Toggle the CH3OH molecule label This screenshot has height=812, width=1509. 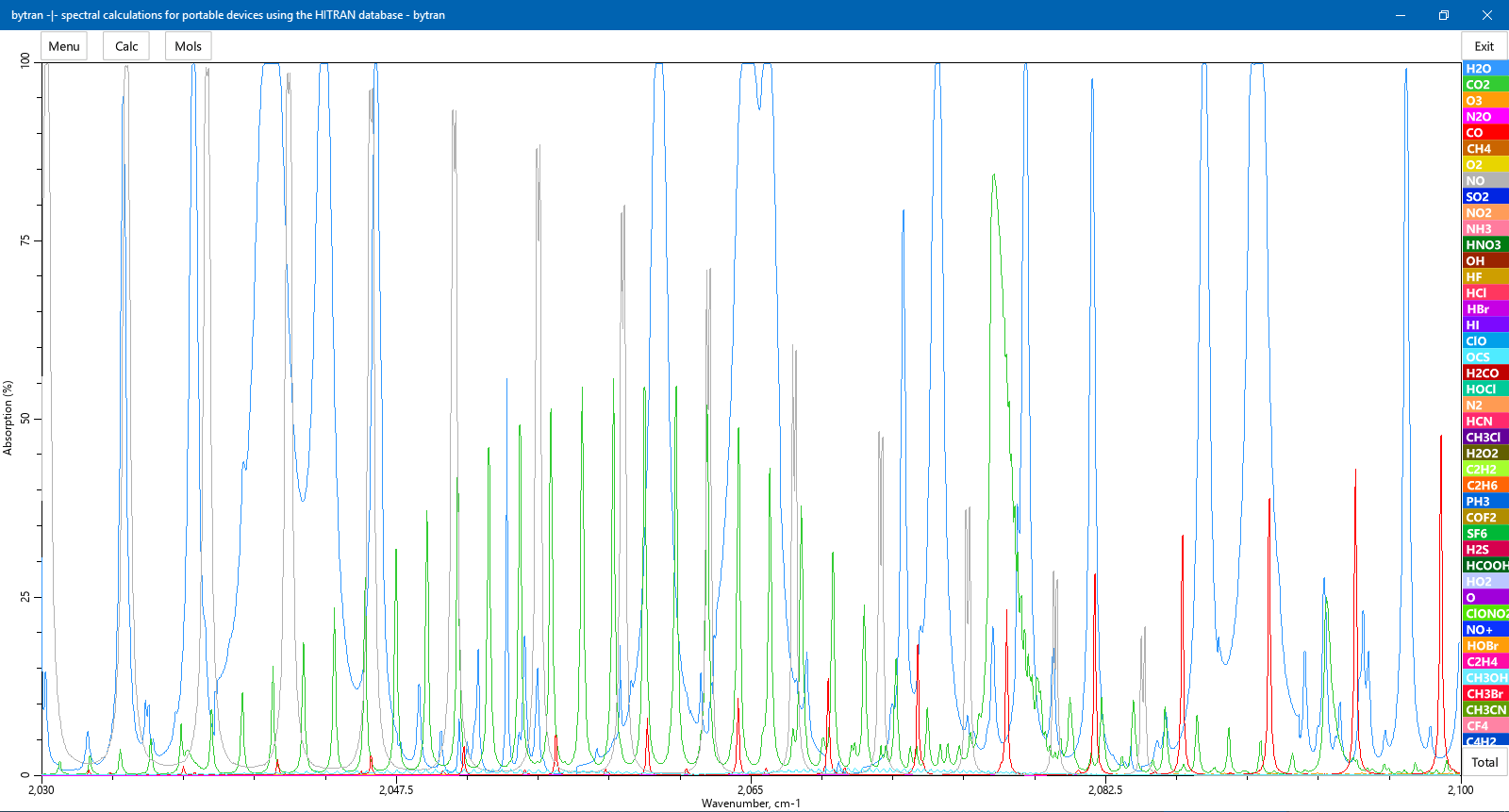[x=1485, y=678]
